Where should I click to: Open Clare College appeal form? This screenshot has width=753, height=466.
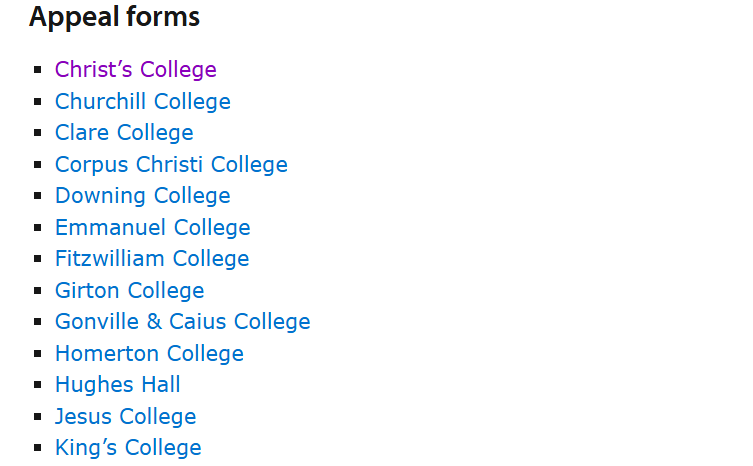[124, 133]
